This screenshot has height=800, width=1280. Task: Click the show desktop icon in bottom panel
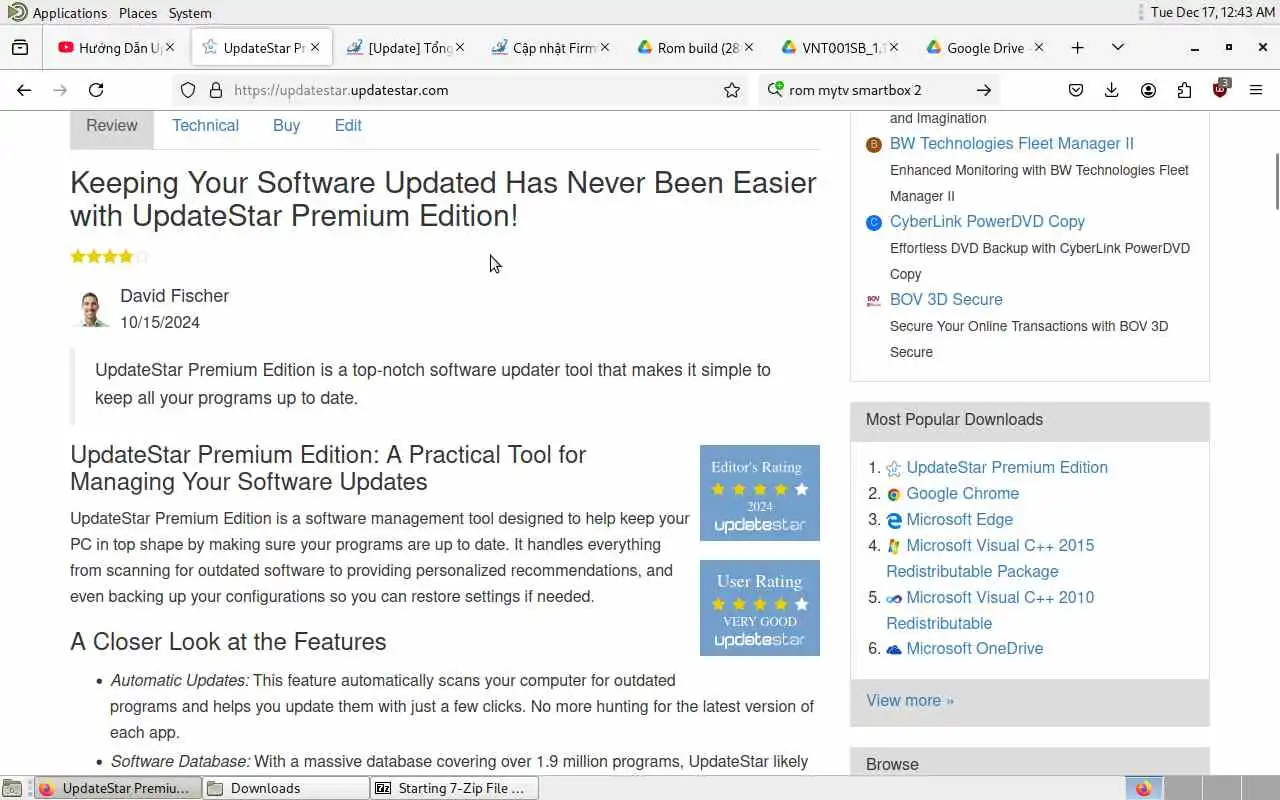click(12, 788)
